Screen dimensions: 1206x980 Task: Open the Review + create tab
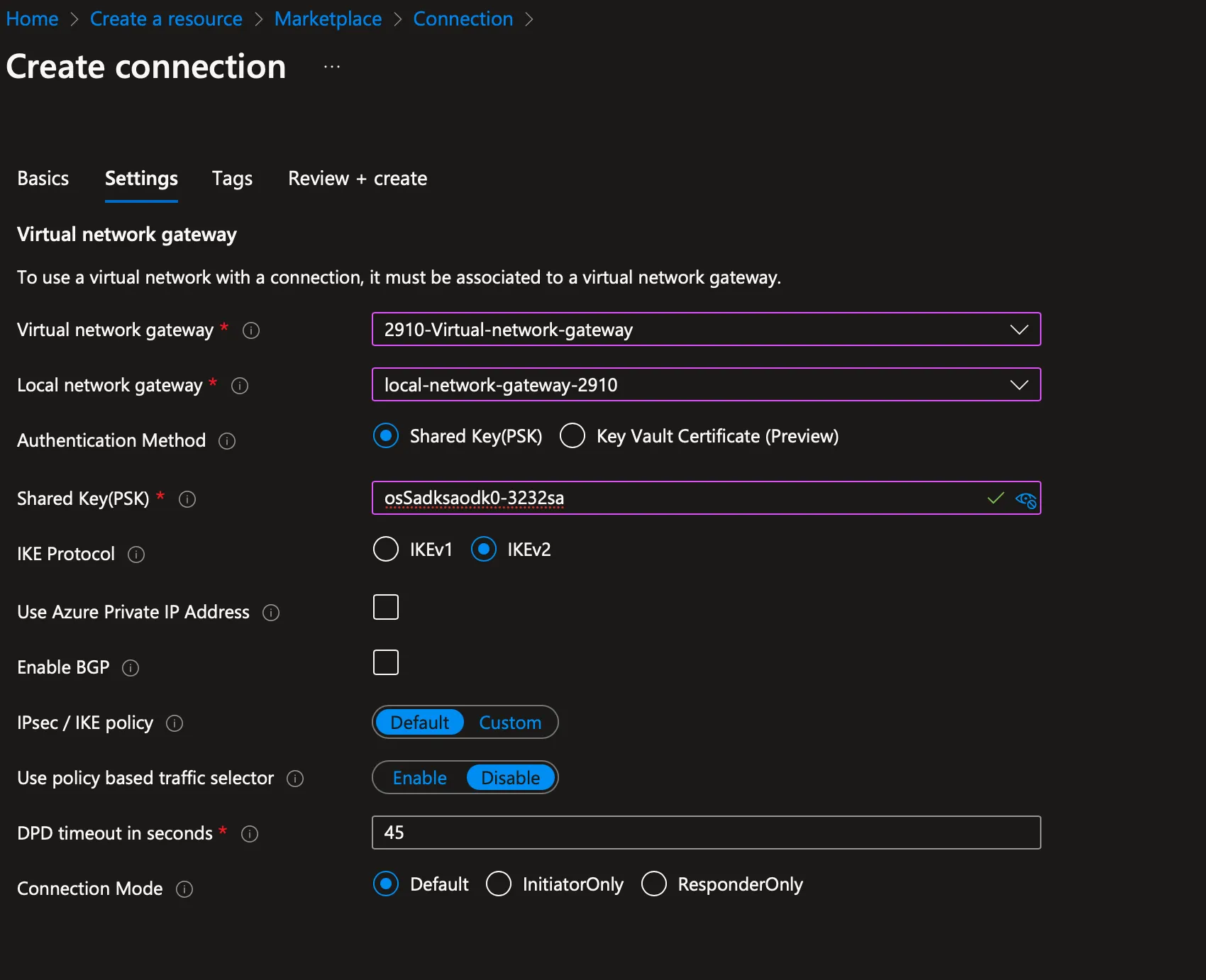click(x=357, y=179)
